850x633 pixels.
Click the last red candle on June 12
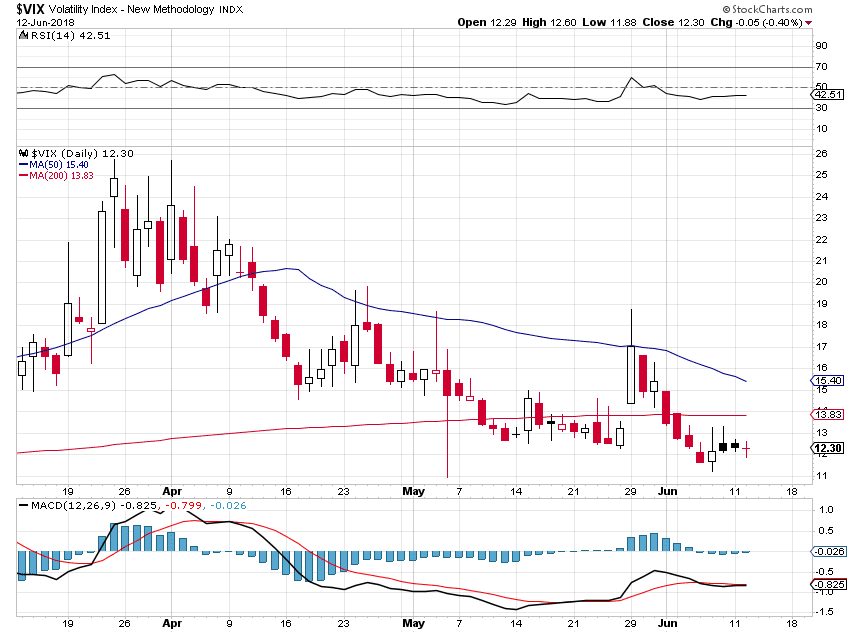[746, 449]
